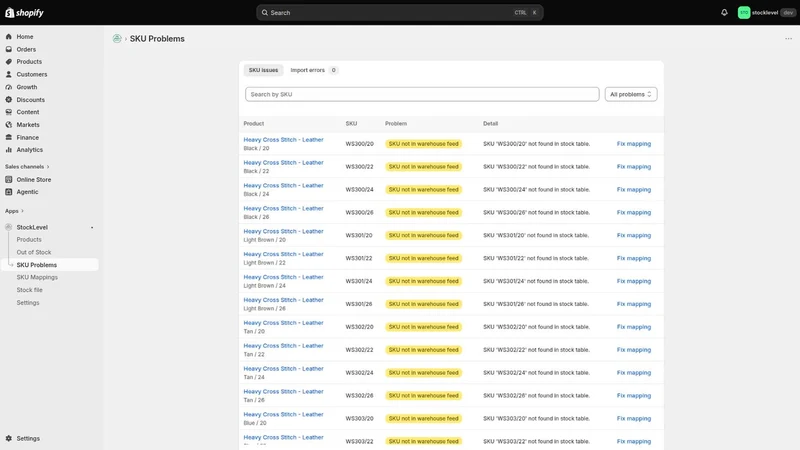Screen dimensions: 800x450
Task: Click the Finance bank icon
Action: [9, 138]
